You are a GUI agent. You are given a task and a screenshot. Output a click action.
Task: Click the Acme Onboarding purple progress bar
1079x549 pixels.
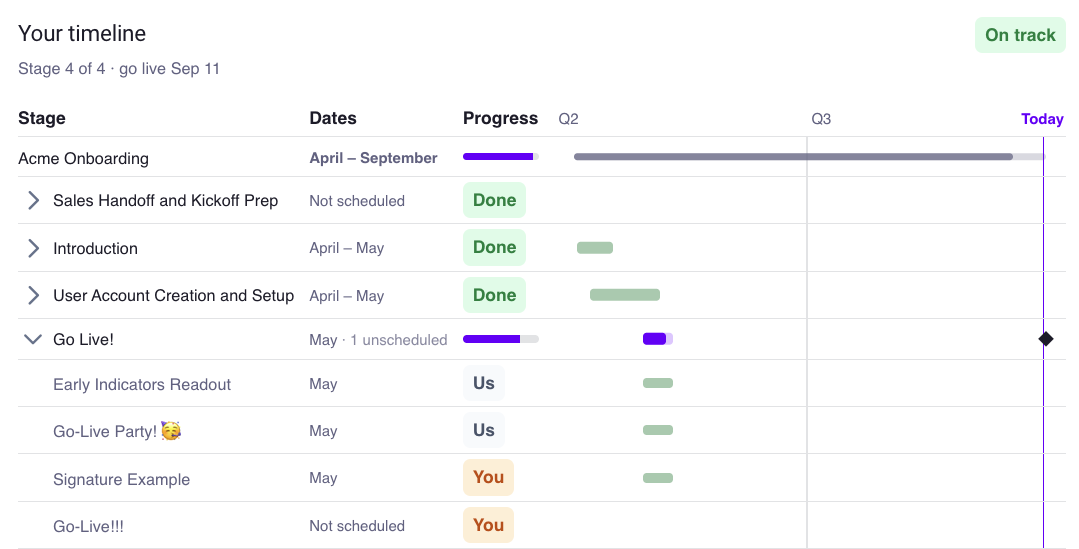[501, 157]
